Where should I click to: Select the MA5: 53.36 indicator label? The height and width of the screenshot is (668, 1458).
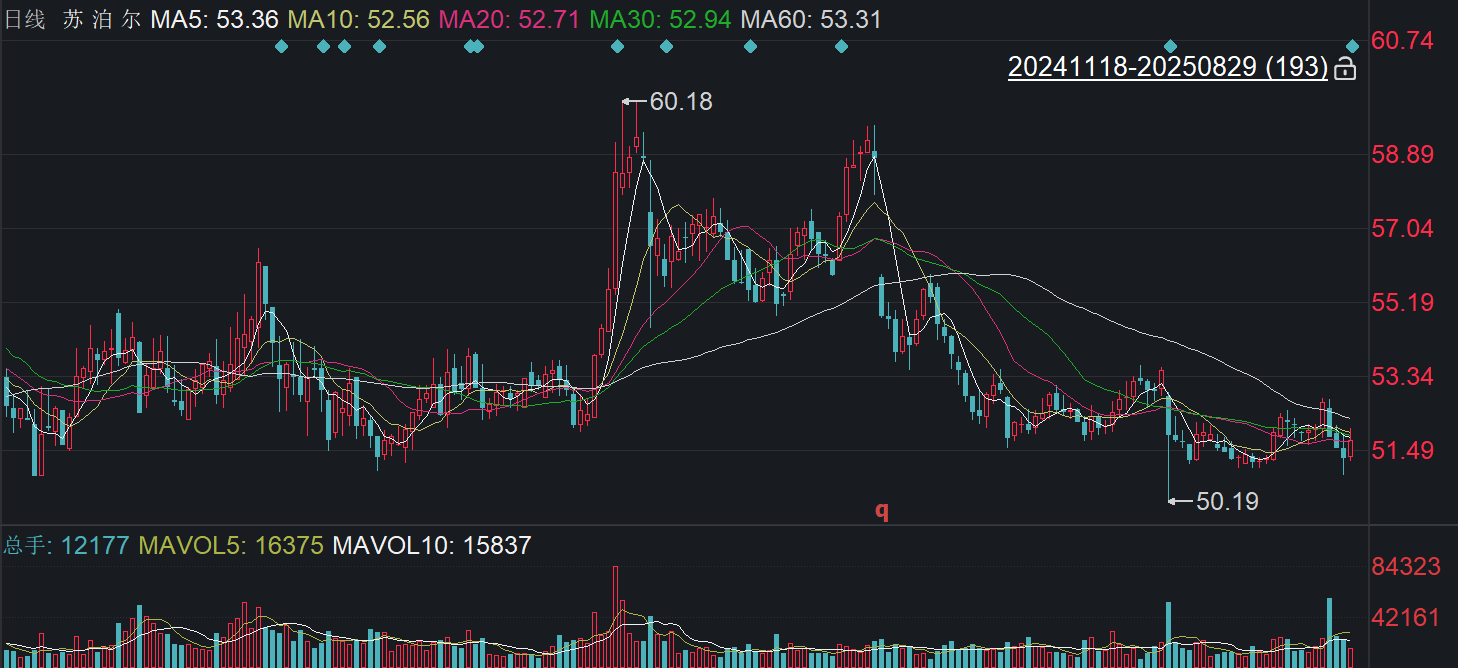pos(214,19)
